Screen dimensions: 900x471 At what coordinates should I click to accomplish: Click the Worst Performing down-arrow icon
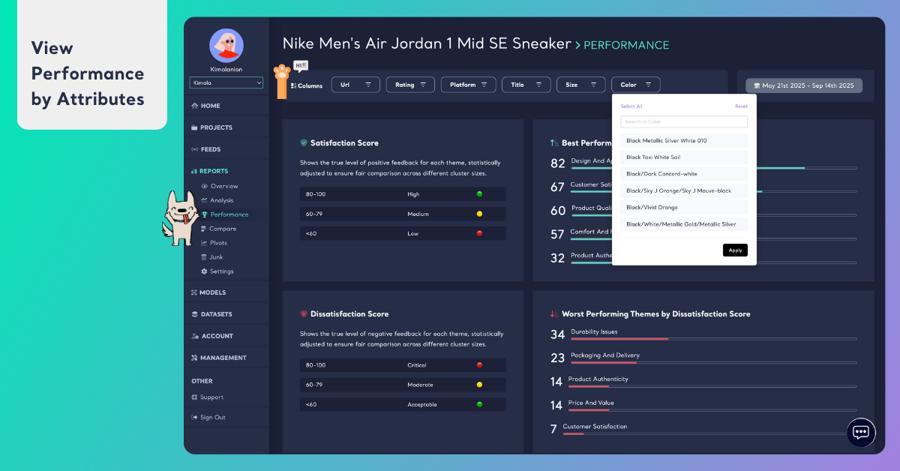(x=553, y=314)
